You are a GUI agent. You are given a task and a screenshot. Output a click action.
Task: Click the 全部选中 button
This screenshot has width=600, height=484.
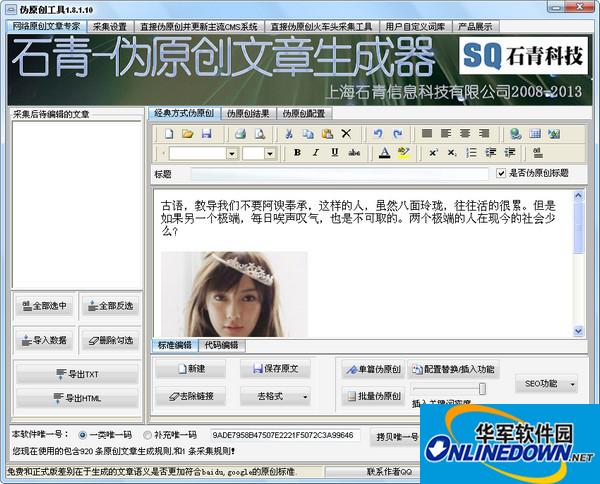click(x=44, y=306)
